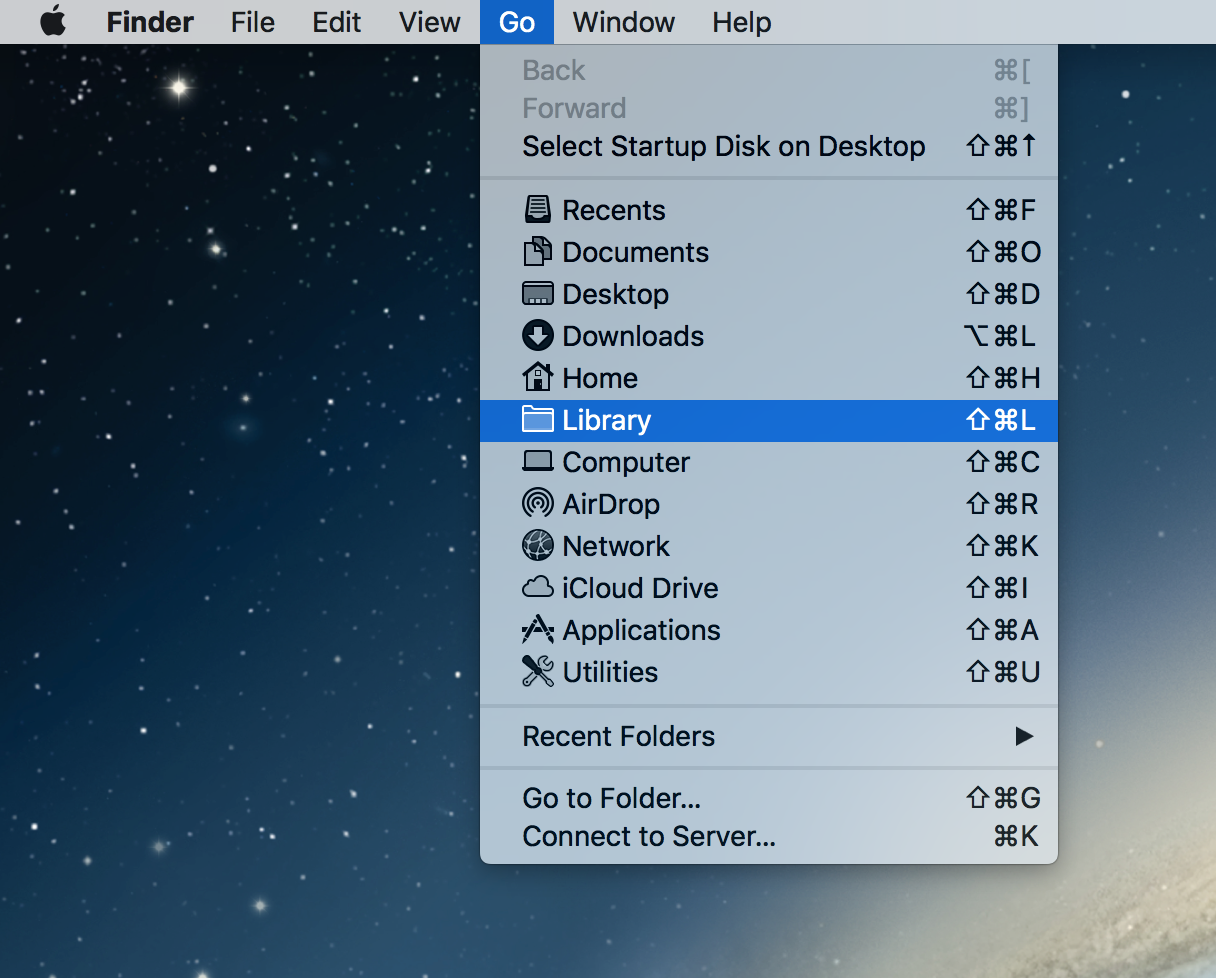1216x978 pixels.
Task: Open the Help menu
Action: [742, 22]
